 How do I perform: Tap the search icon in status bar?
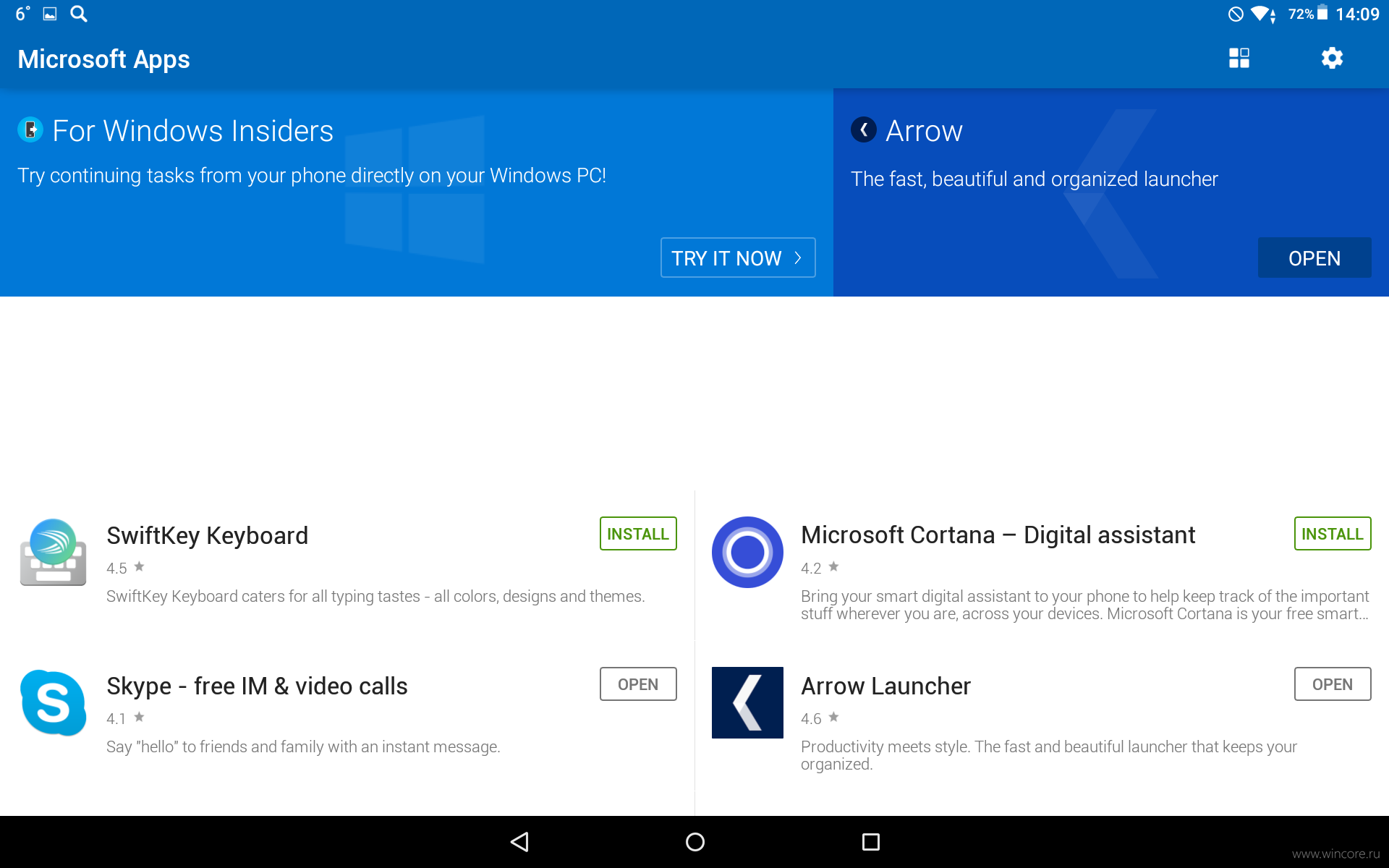[79, 14]
